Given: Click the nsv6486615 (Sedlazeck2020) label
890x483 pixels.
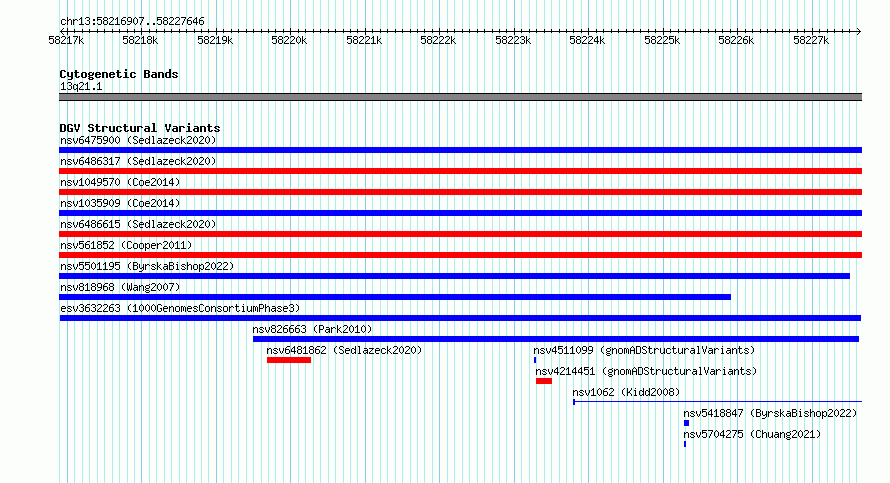Looking at the screenshot, I should coord(138,224).
